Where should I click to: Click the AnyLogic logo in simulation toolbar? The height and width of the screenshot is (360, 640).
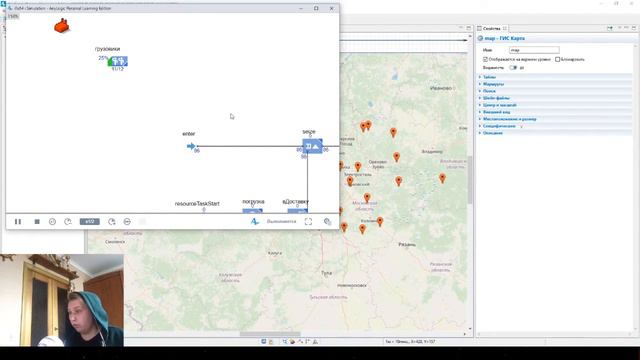pos(255,221)
